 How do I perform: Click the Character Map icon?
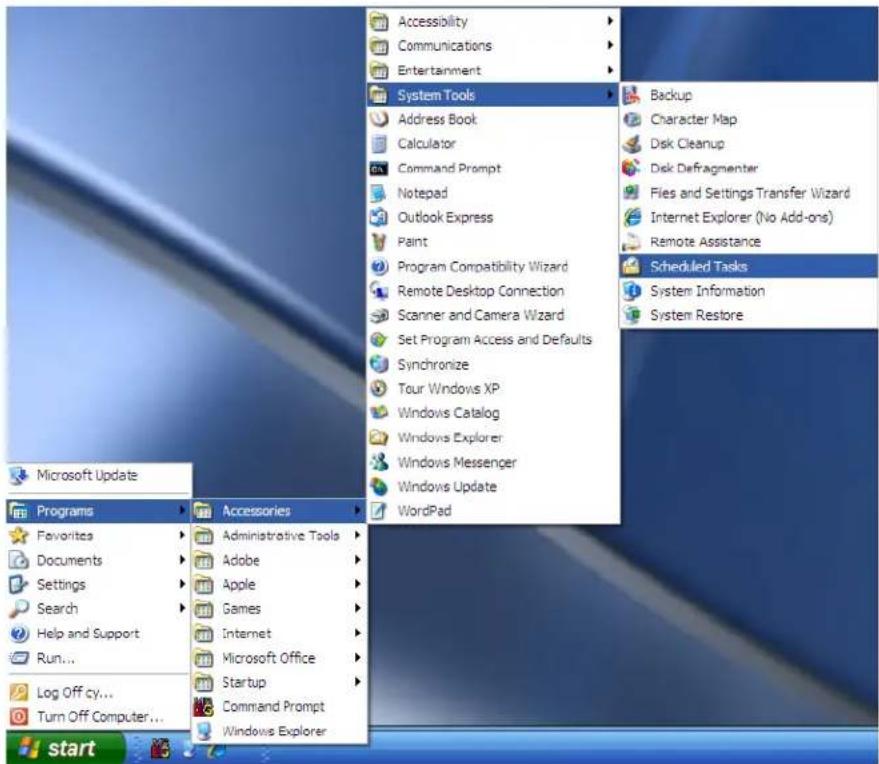click(632, 119)
